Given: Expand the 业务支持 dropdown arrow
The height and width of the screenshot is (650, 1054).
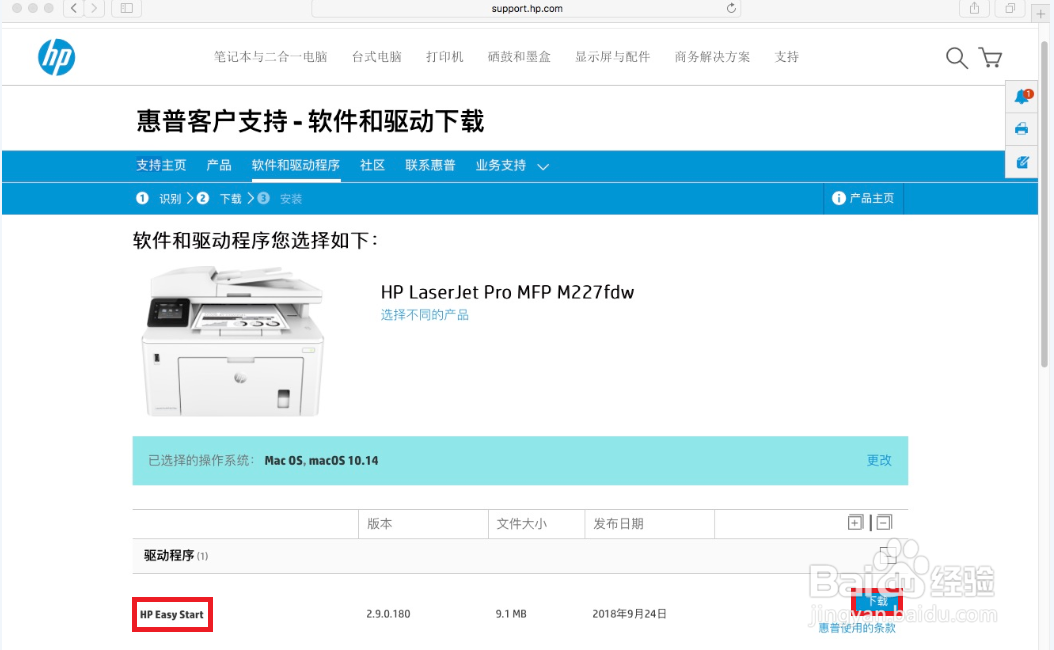Looking at the screenshot, I should [x=543, y=167].
